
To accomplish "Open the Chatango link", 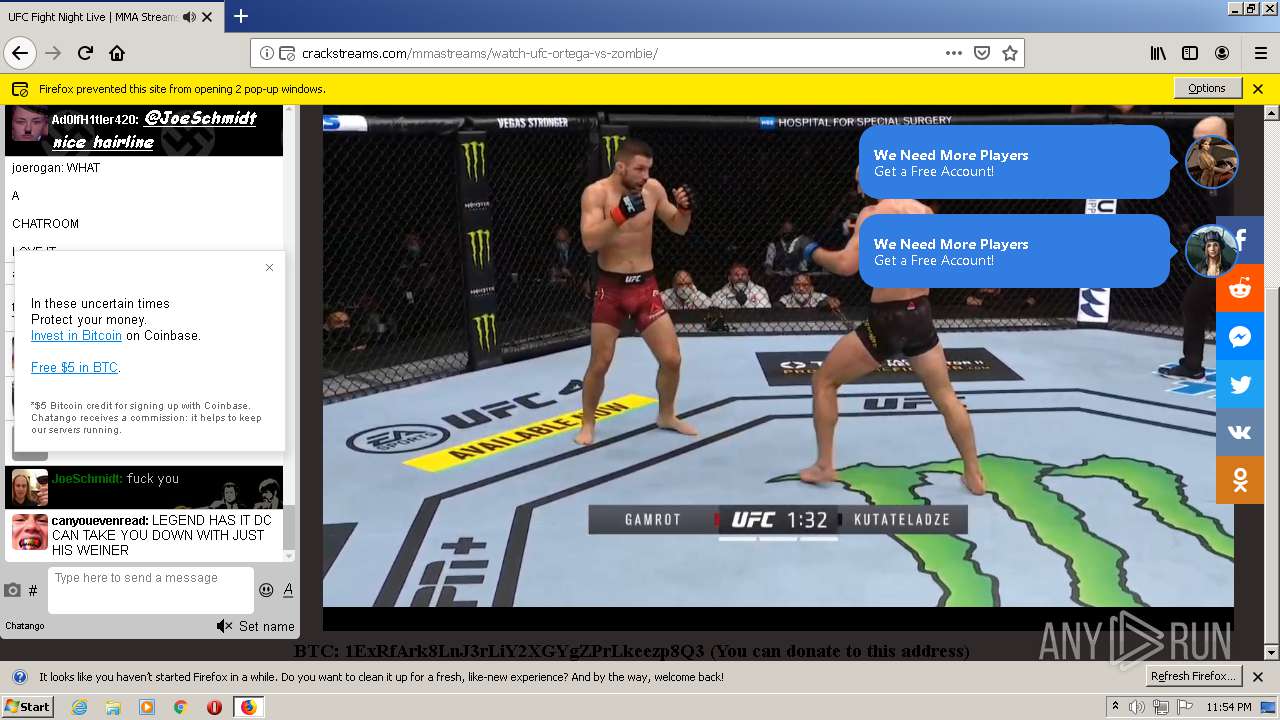I will pos(25,626).
